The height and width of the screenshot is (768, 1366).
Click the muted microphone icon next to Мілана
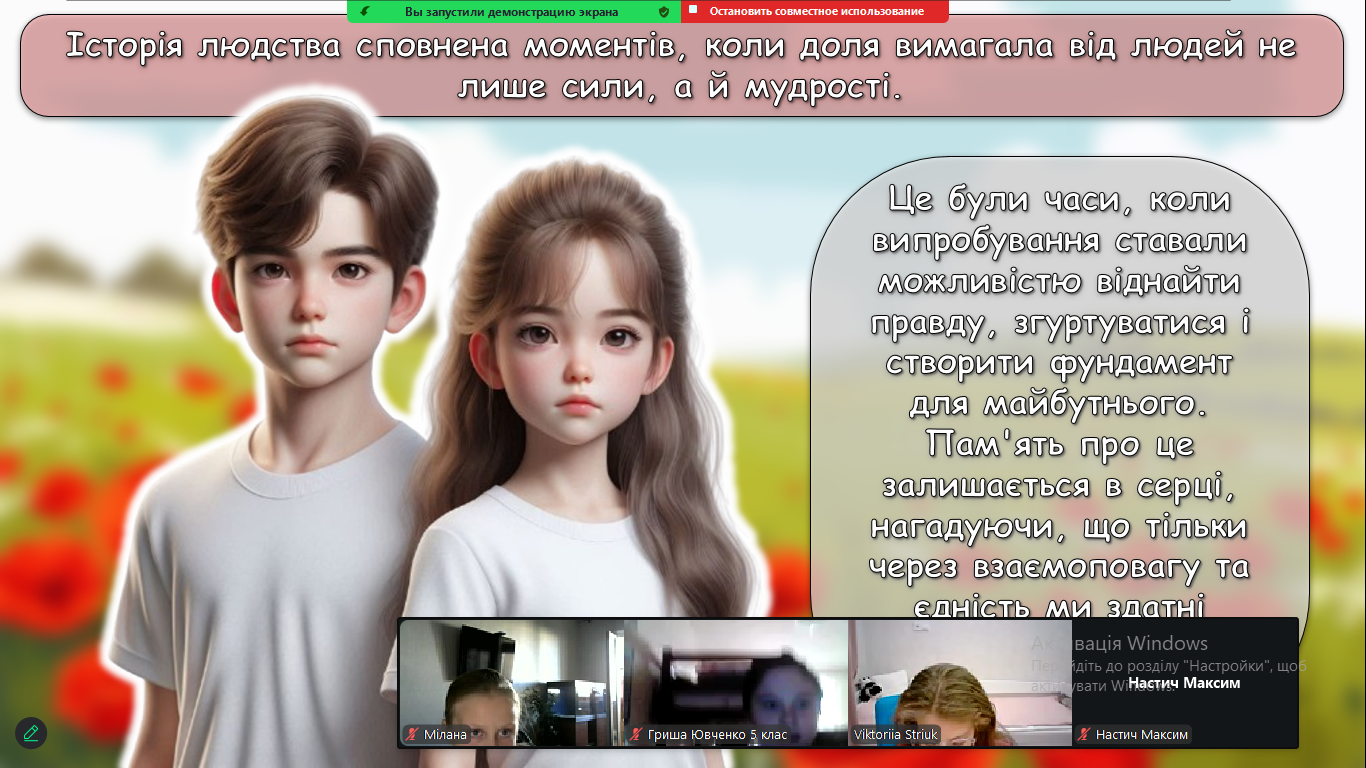point(412,735)
